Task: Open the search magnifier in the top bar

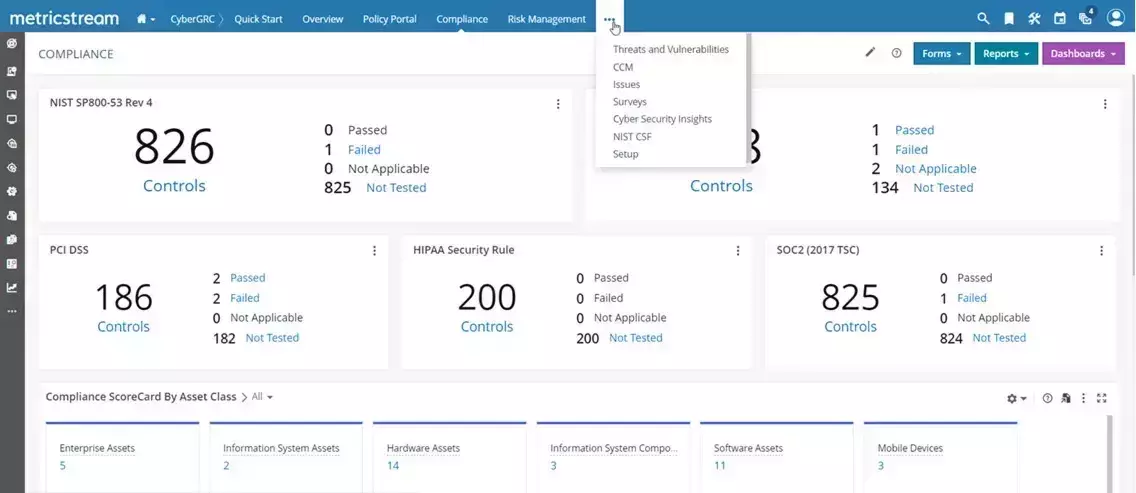Action: point(983,19)
